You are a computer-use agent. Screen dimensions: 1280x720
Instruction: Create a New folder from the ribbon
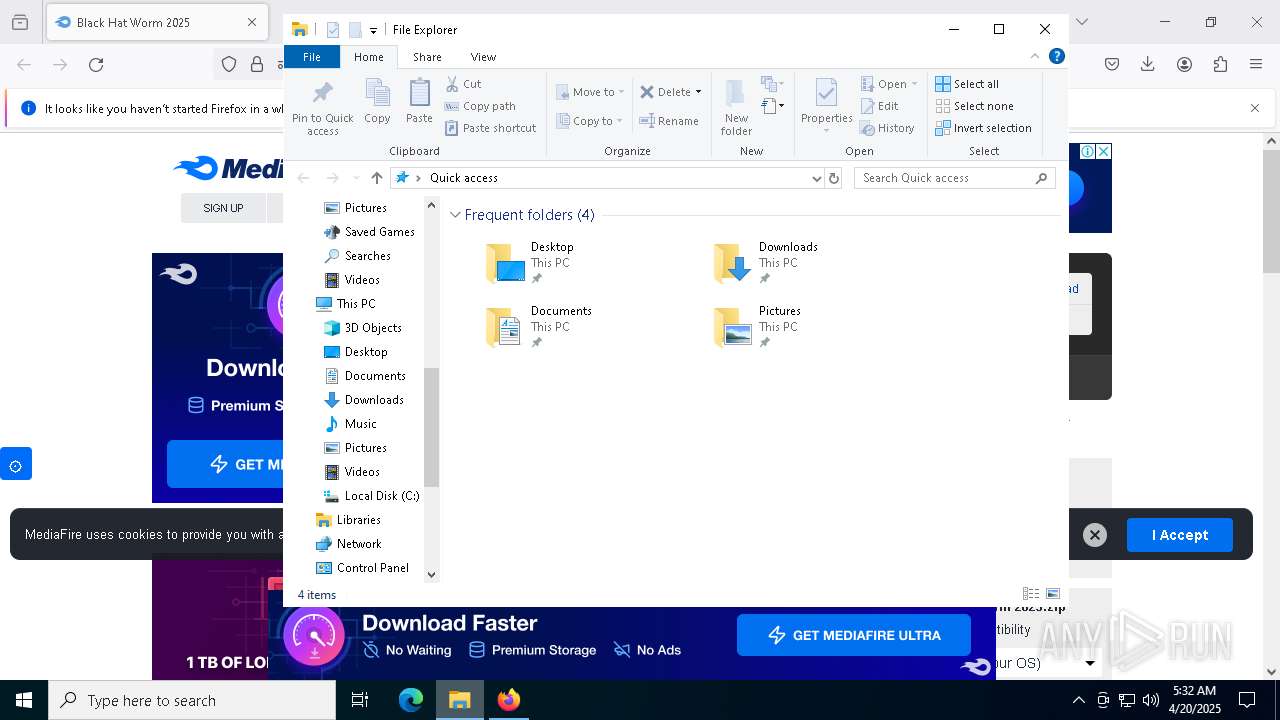click(736, 107)
